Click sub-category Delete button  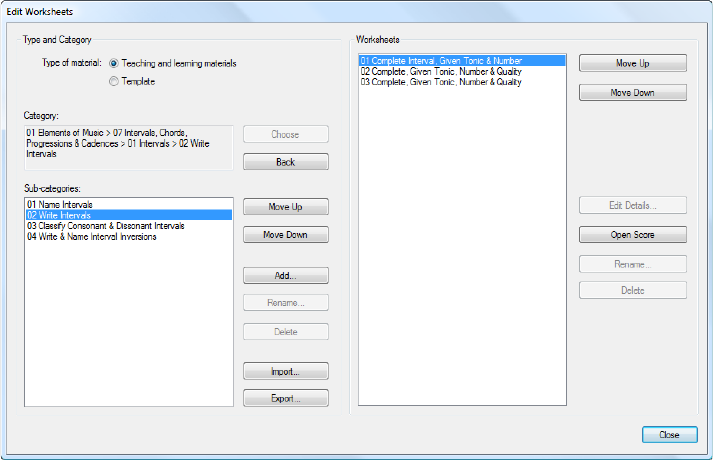[x=286, y=331]
